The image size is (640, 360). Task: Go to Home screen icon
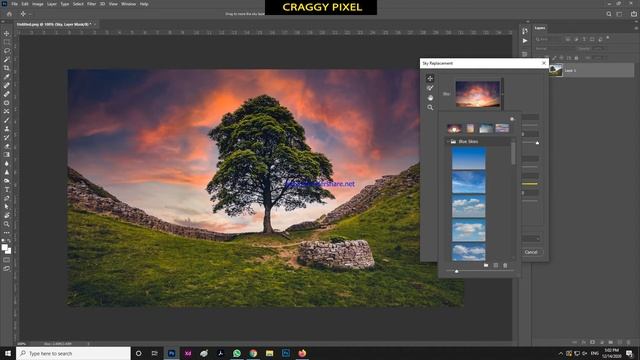tap(9, 14)
